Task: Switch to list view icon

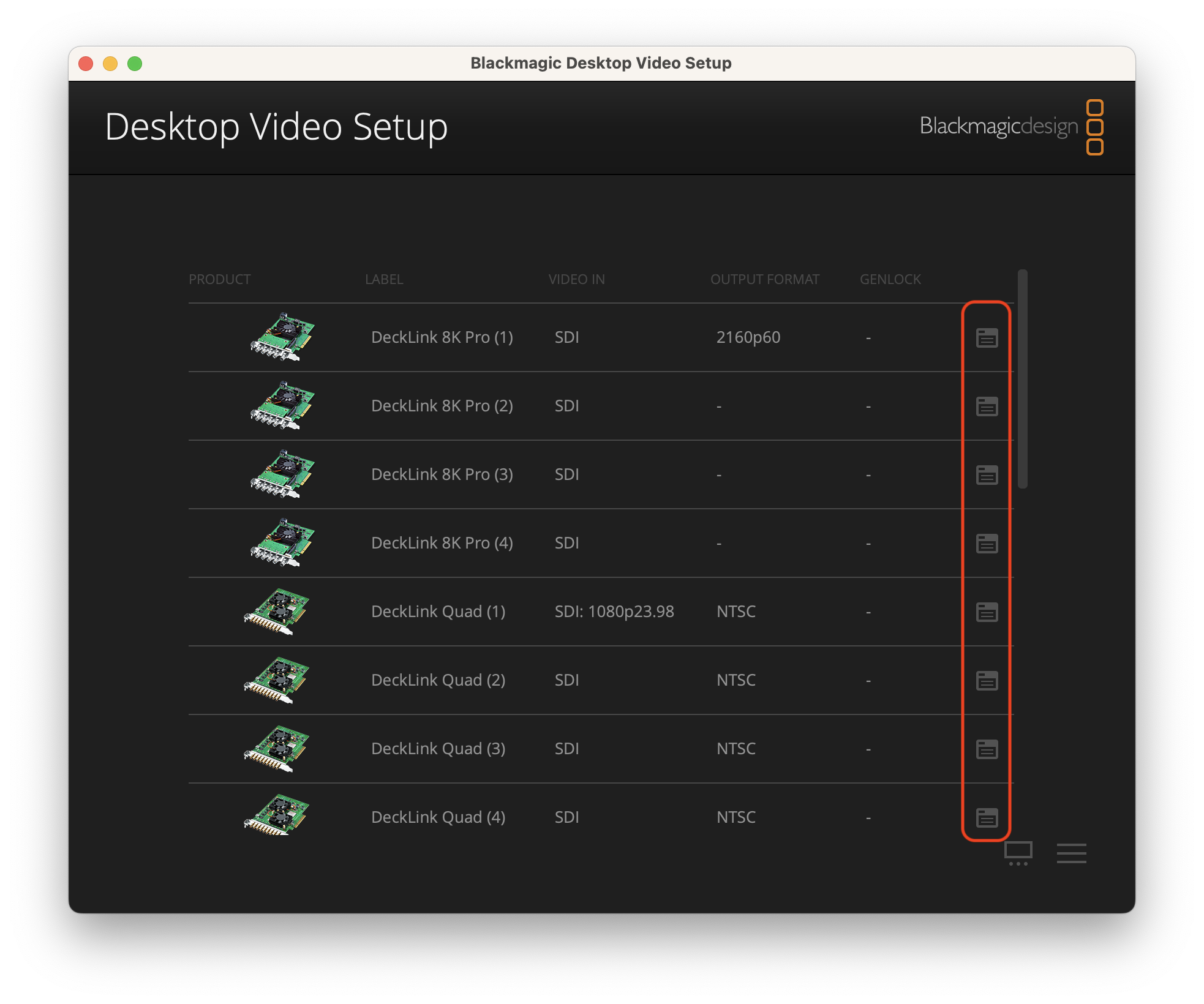Action: pos(1071,853)
